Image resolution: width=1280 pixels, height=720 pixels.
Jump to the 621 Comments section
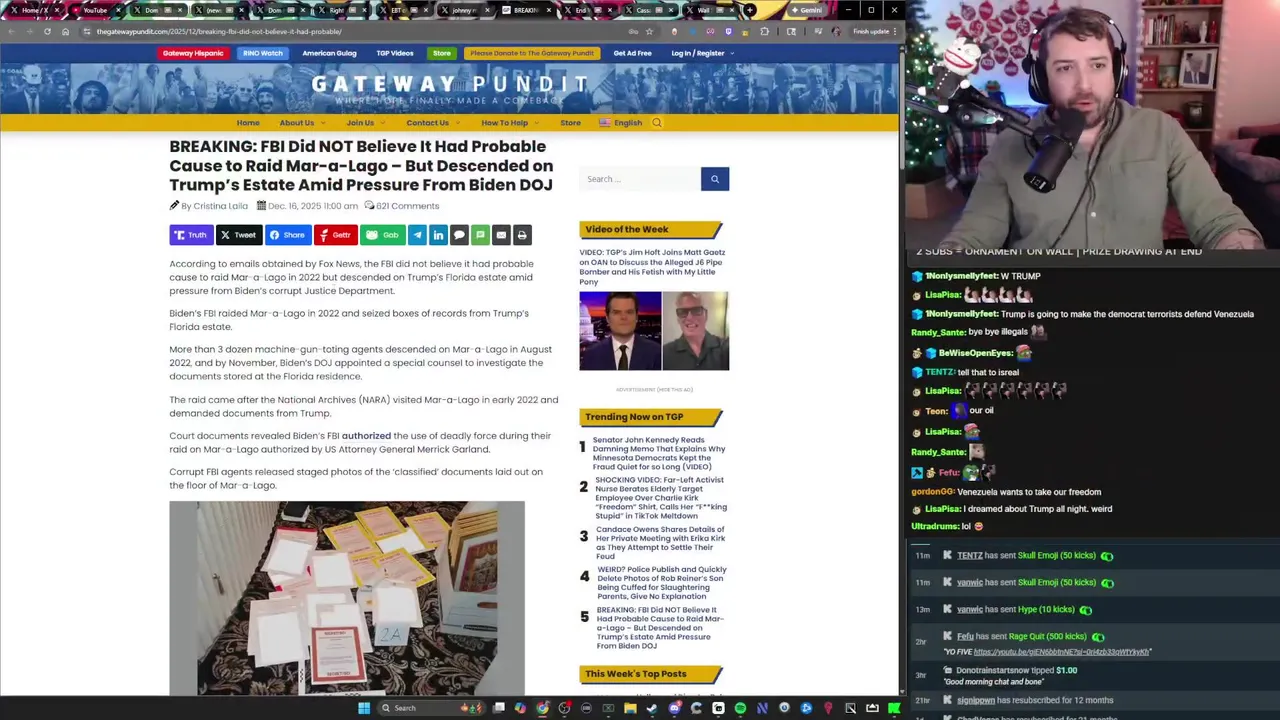click(x=407, y=206)
